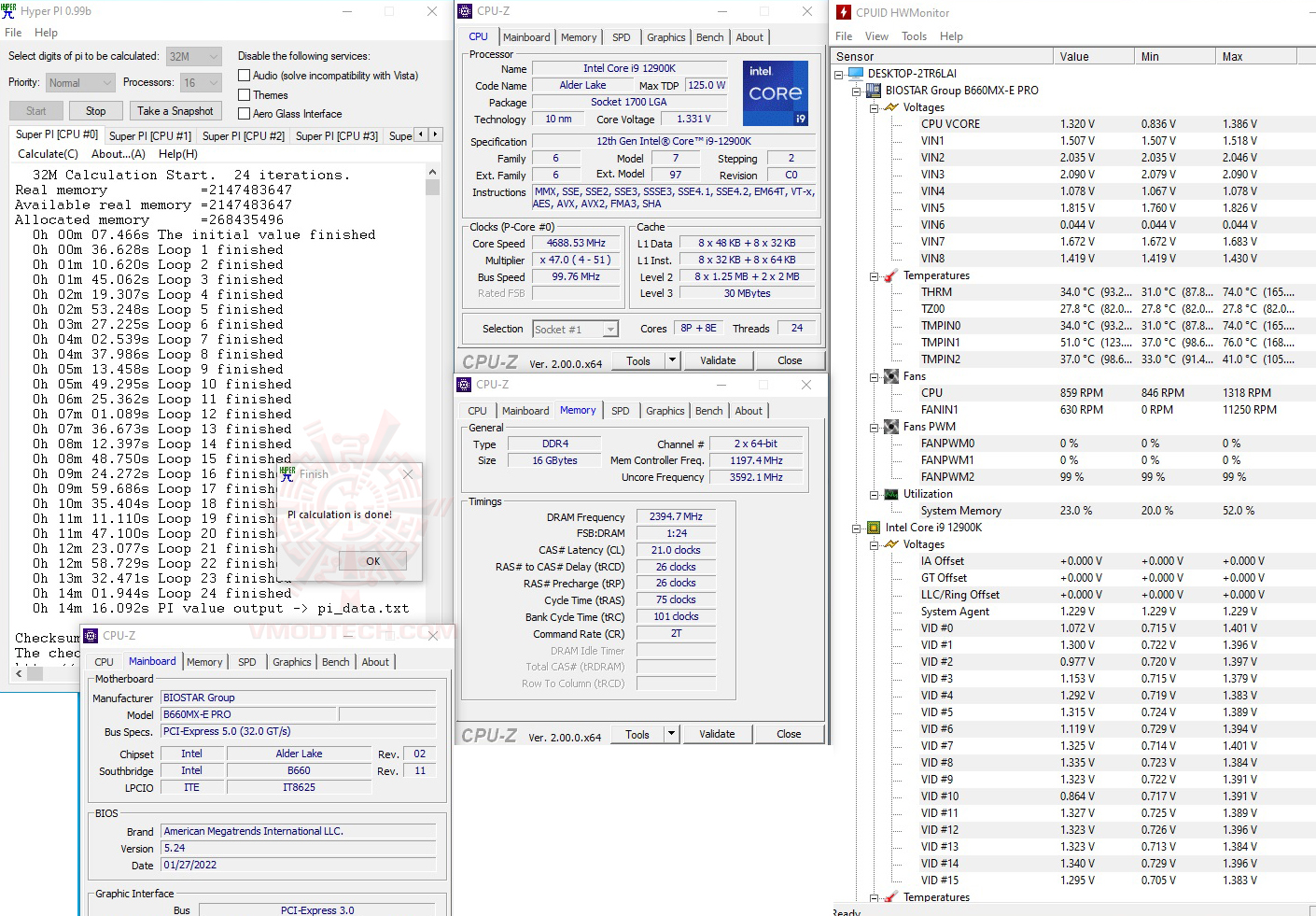Click the Fans node icon in HWMonitor
Viewport: 1316px width, 916px height.
pos(891,376)
